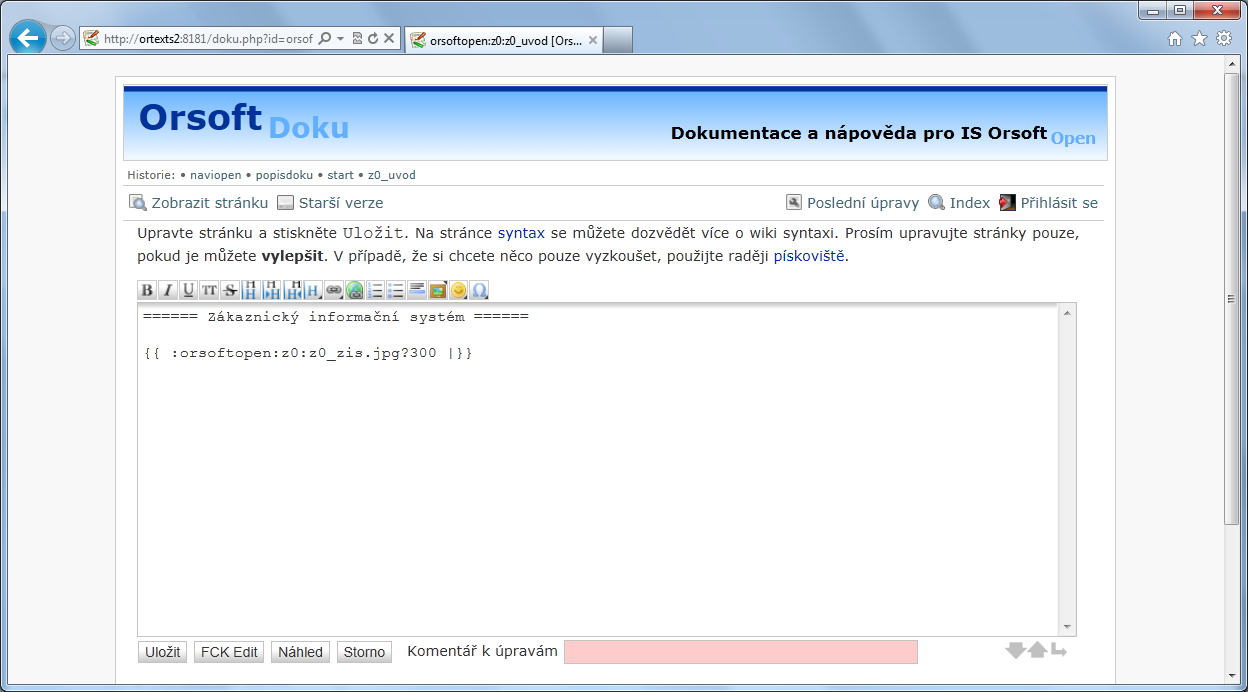Insert an ordered numbered list item

click(x=376, y=291)
